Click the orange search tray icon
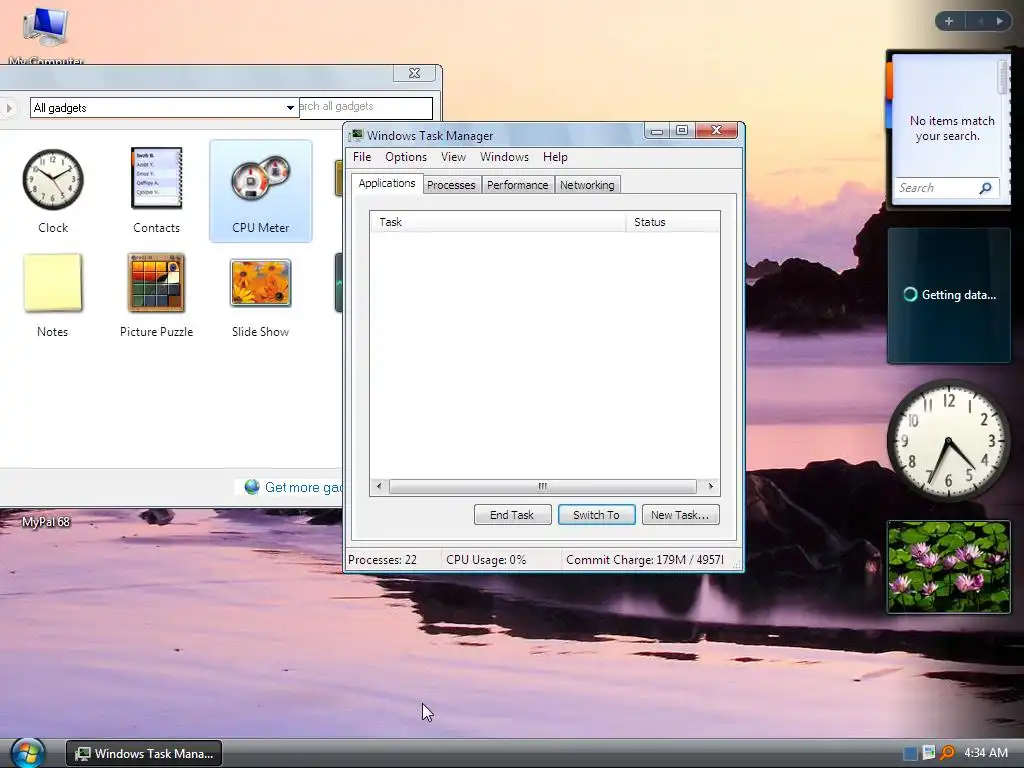This screenshot has height=768, width=1024. (x=947, y=753)
